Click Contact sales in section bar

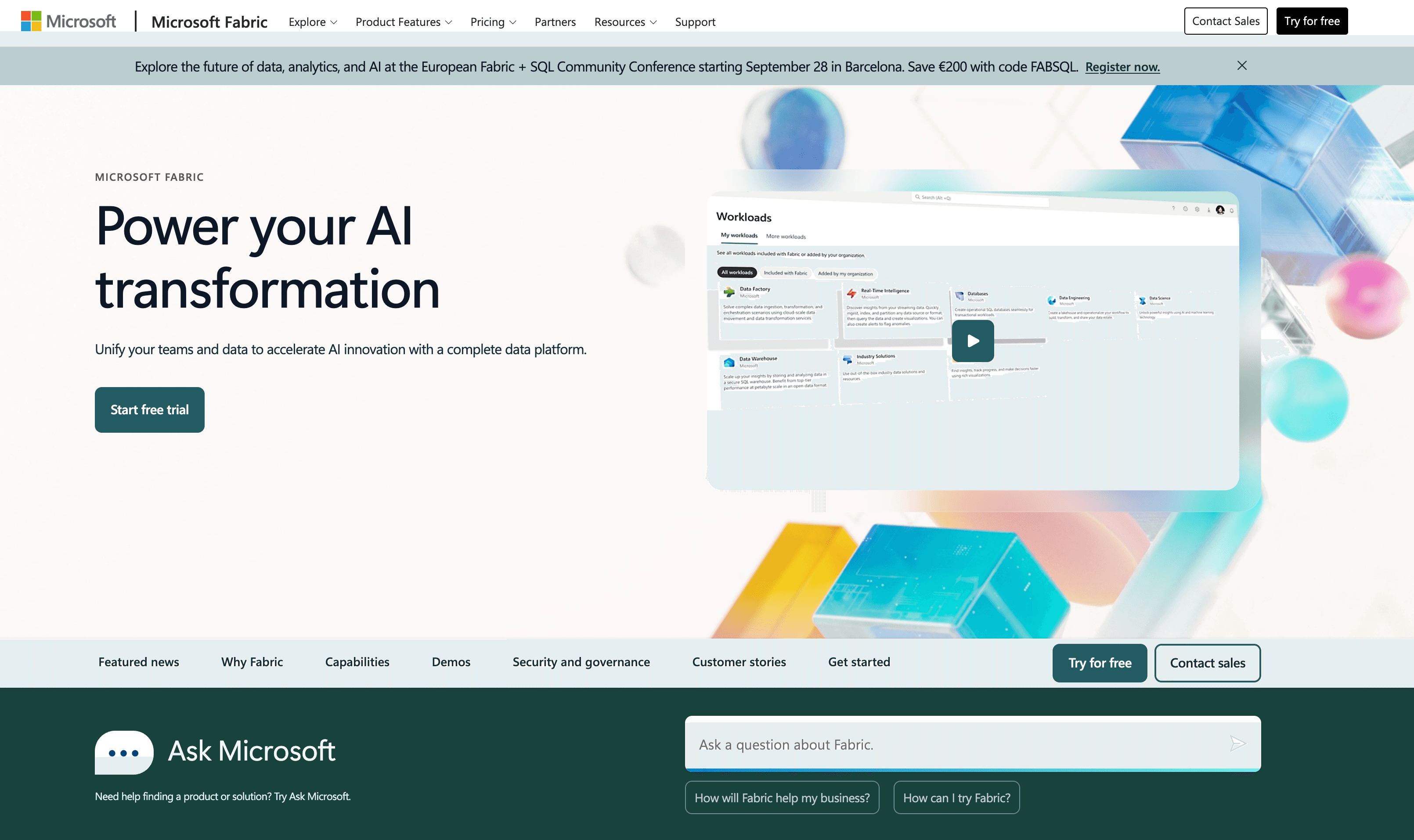point(1207,663)
